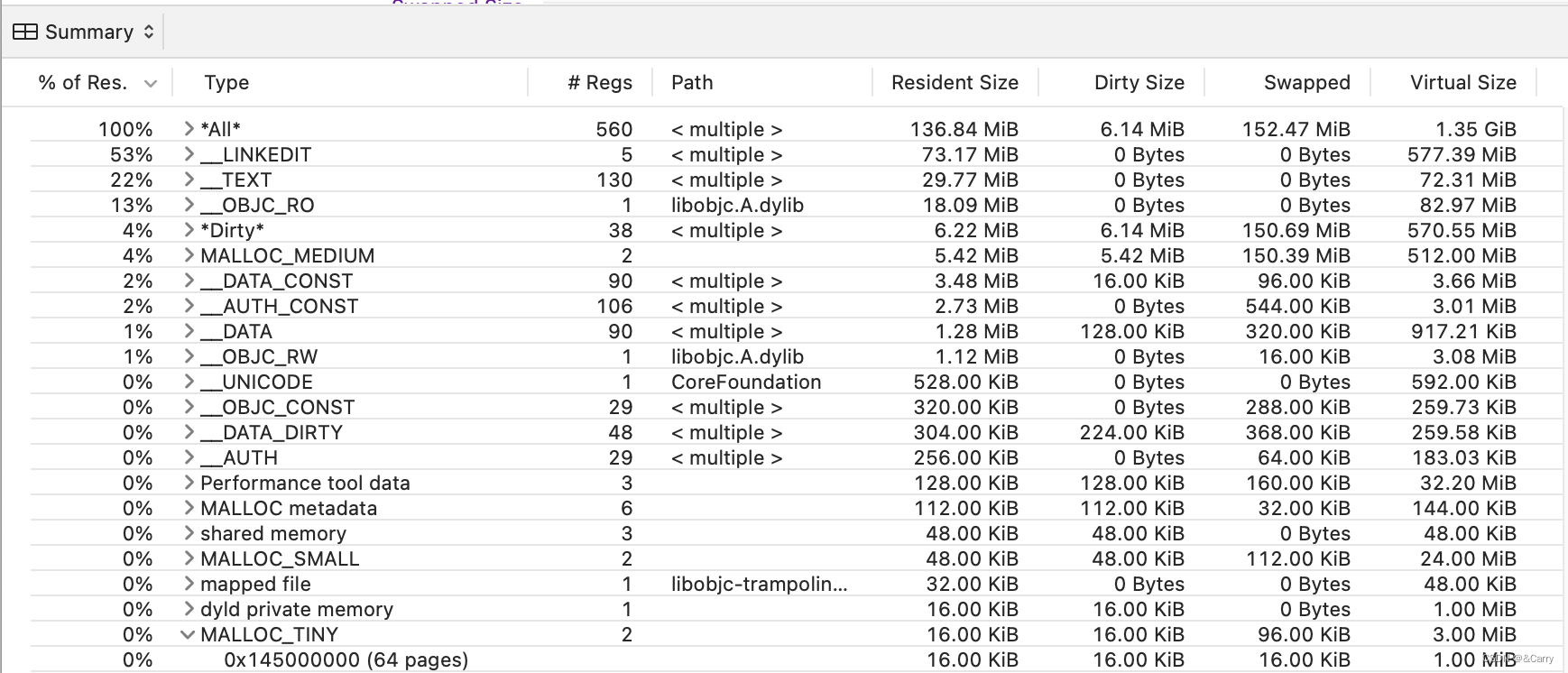This screenshot has height=673, width=1568.
Task: Click the 136.84 MiB resident size value
Action: coord(964,129)
